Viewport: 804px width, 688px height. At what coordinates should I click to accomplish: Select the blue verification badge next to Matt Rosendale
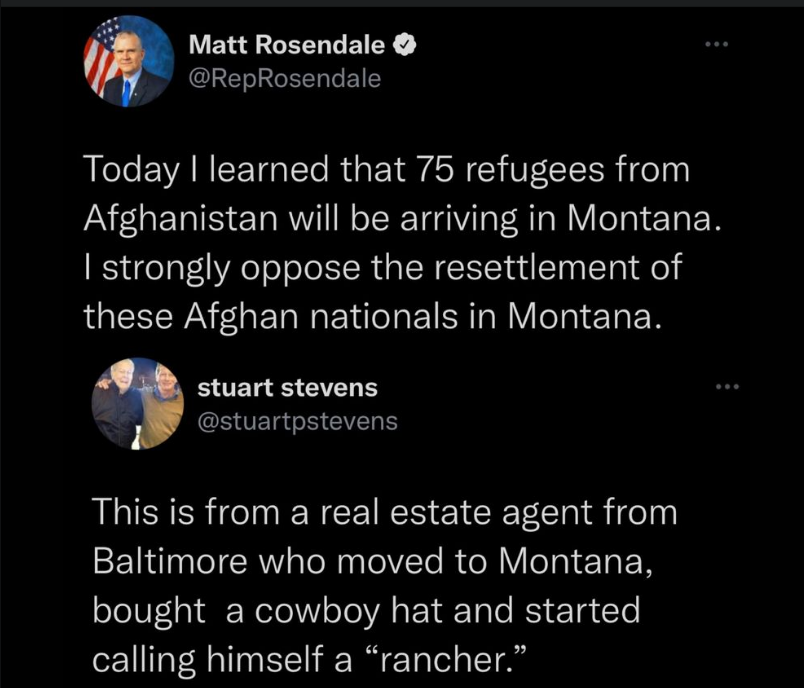point(405,44)
